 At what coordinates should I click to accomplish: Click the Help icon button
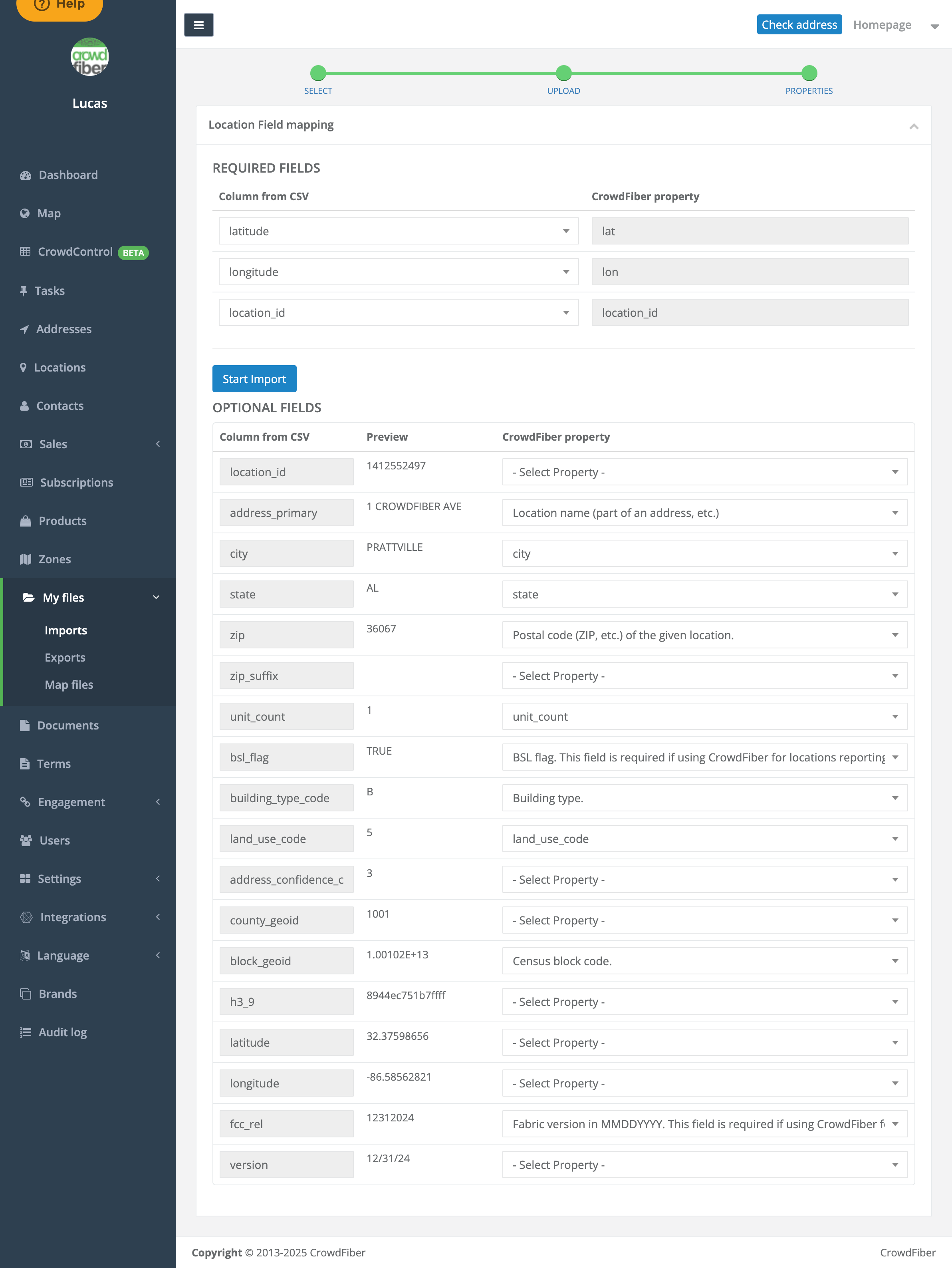tap(42, 4)
